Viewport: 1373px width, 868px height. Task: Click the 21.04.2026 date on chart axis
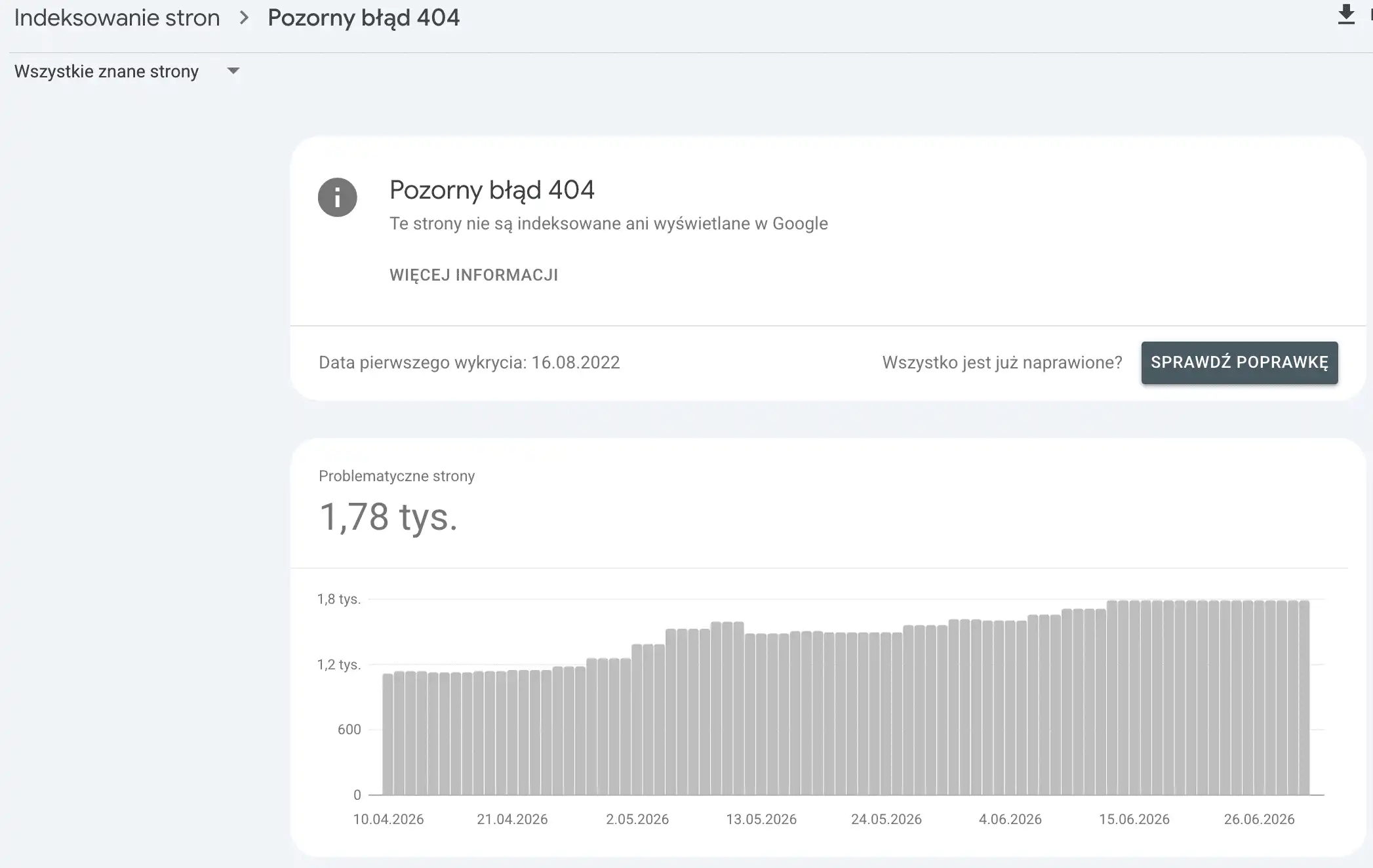(512, 819)
